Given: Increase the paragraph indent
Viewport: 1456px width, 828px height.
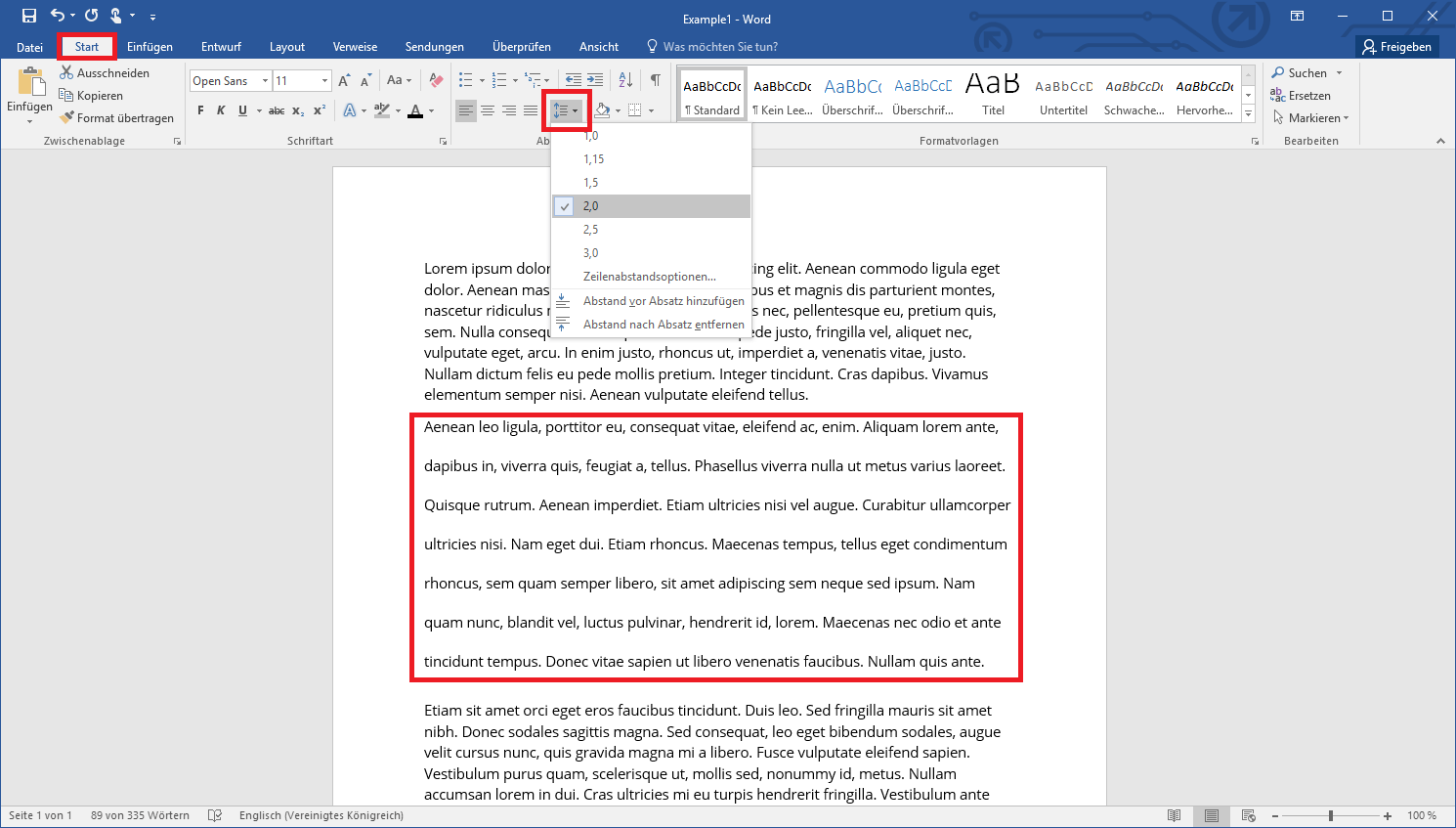Looking at the screenshot, I should point(595,80).
